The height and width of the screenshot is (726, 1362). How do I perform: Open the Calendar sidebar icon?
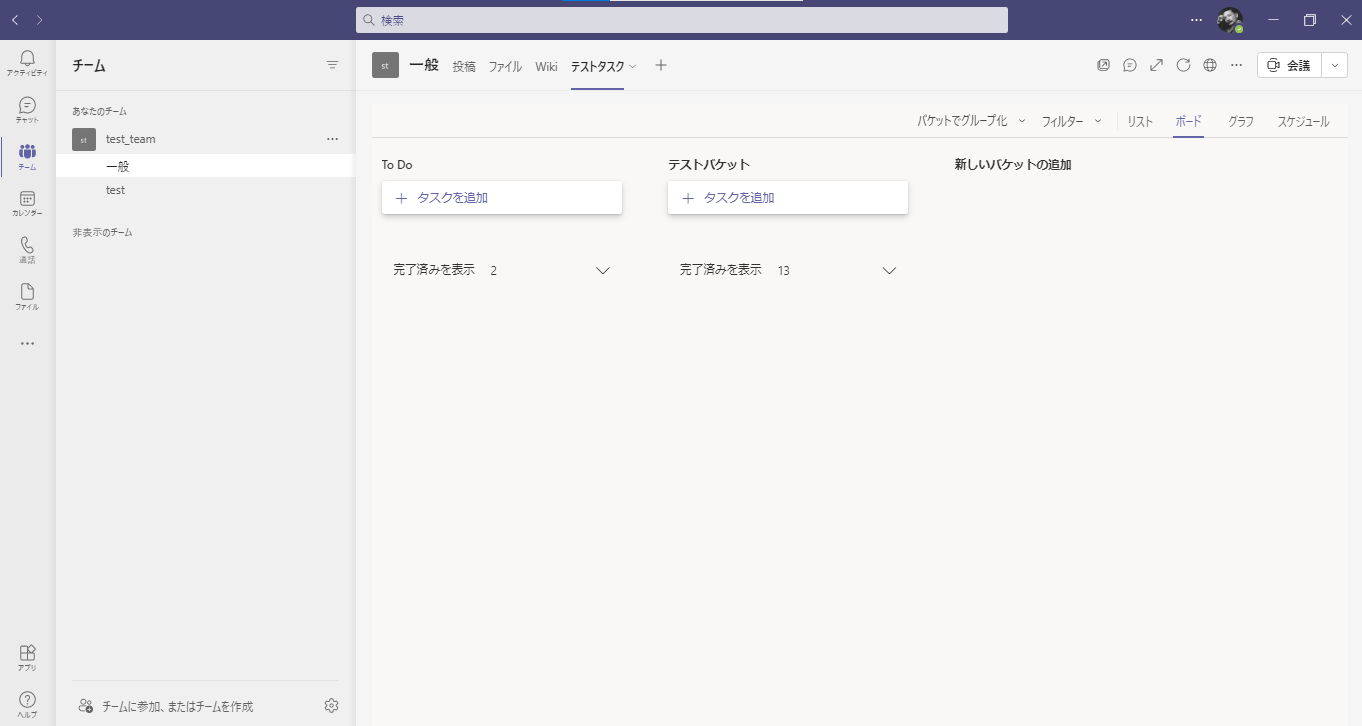click(x=27, y=204)
